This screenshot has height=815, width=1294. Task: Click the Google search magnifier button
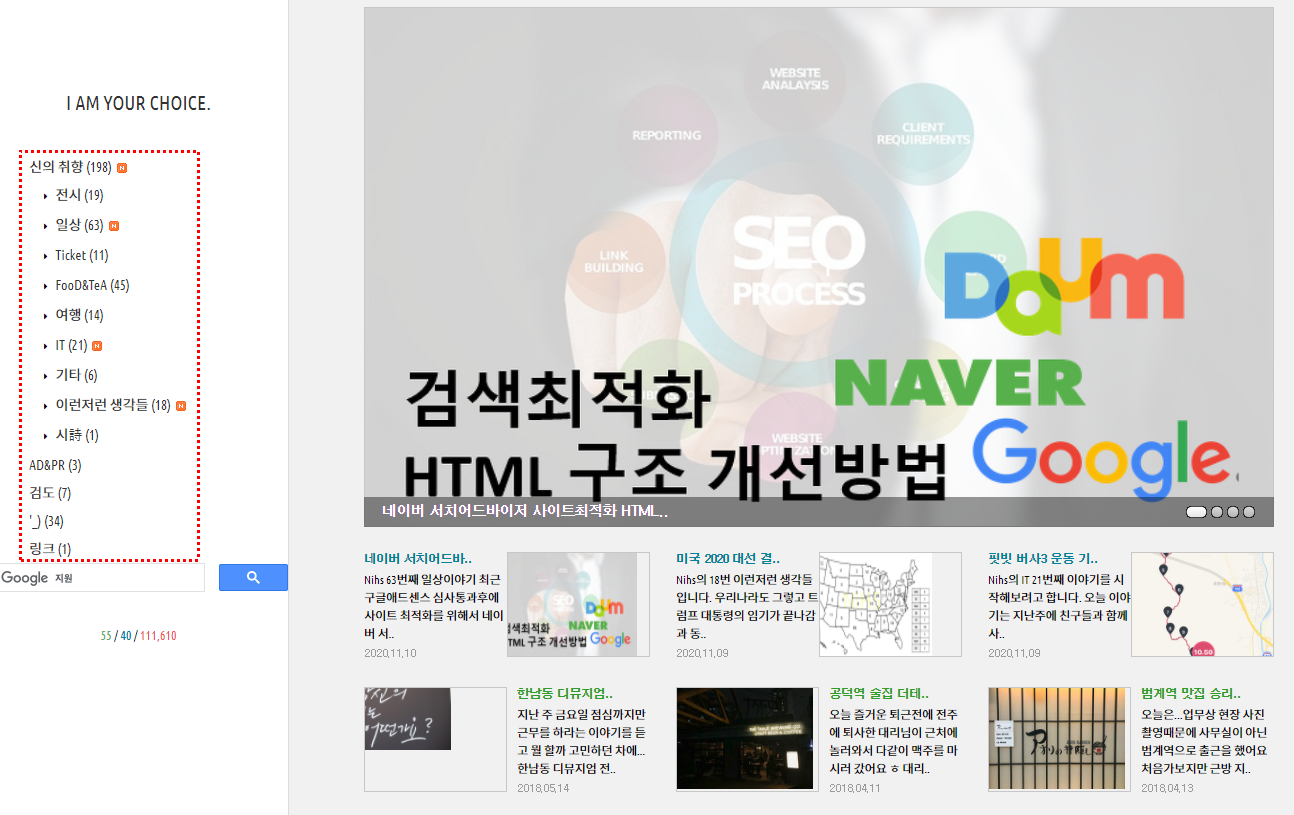[253, 577]
